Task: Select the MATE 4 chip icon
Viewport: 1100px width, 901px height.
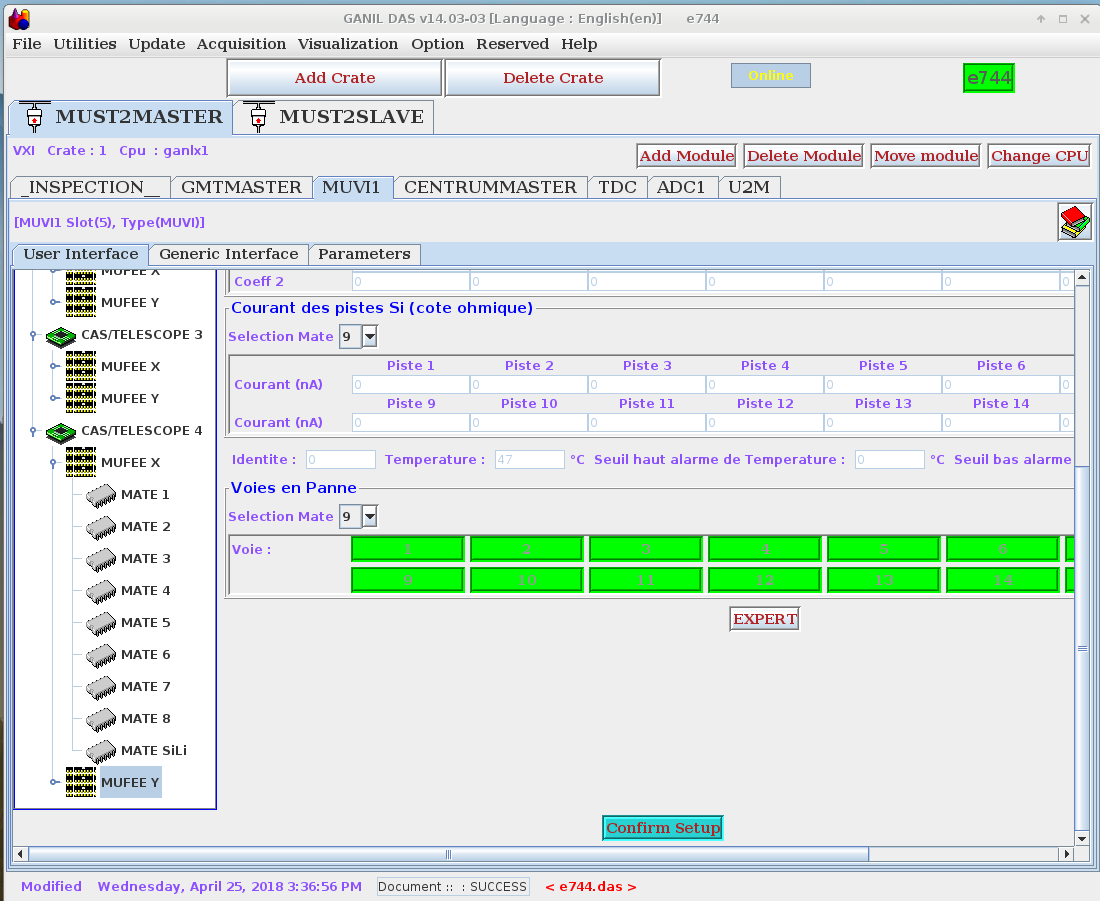Action: click(x=101, y=592)
